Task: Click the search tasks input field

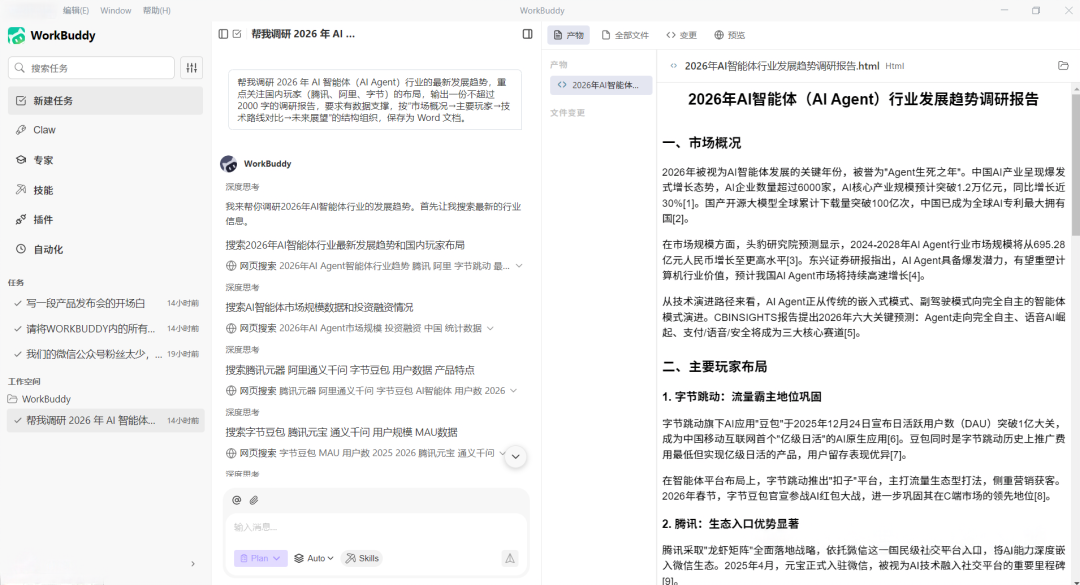Action: tap(92, 68)
